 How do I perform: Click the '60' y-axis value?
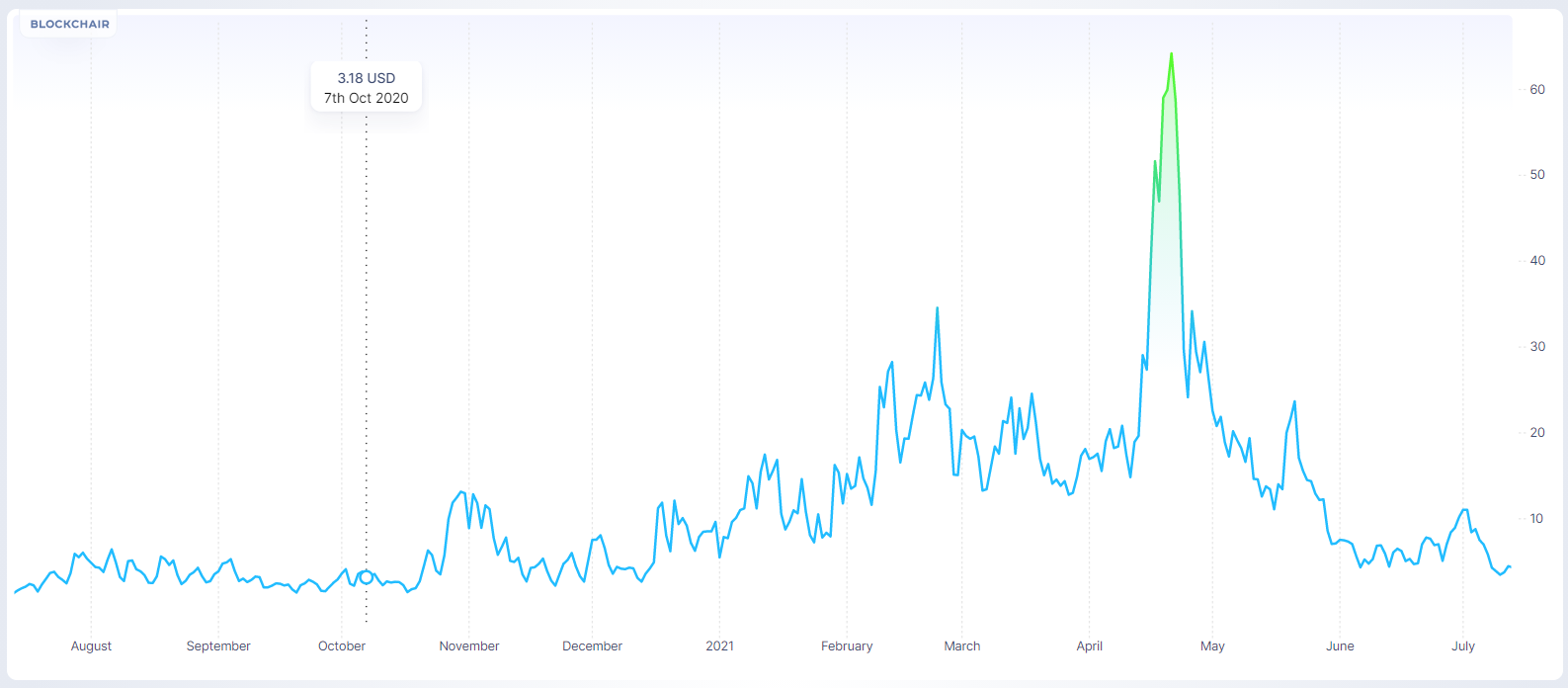click(x=1537, y=90)
